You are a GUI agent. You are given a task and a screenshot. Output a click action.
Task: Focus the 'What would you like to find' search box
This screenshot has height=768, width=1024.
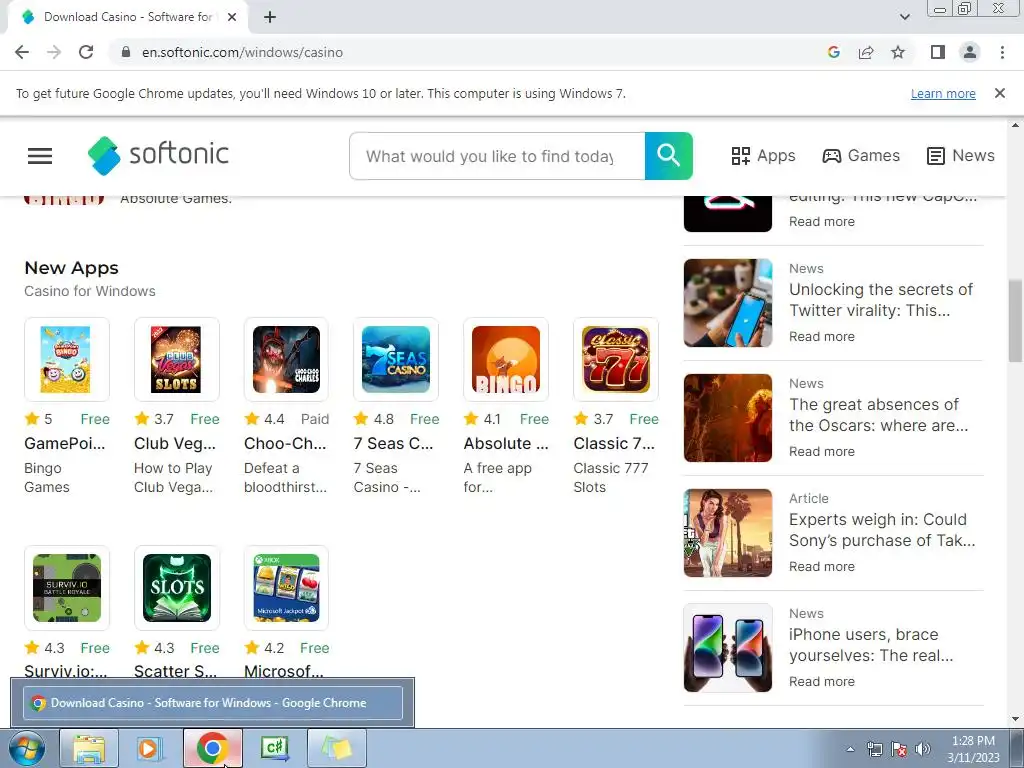pos(497,156)
